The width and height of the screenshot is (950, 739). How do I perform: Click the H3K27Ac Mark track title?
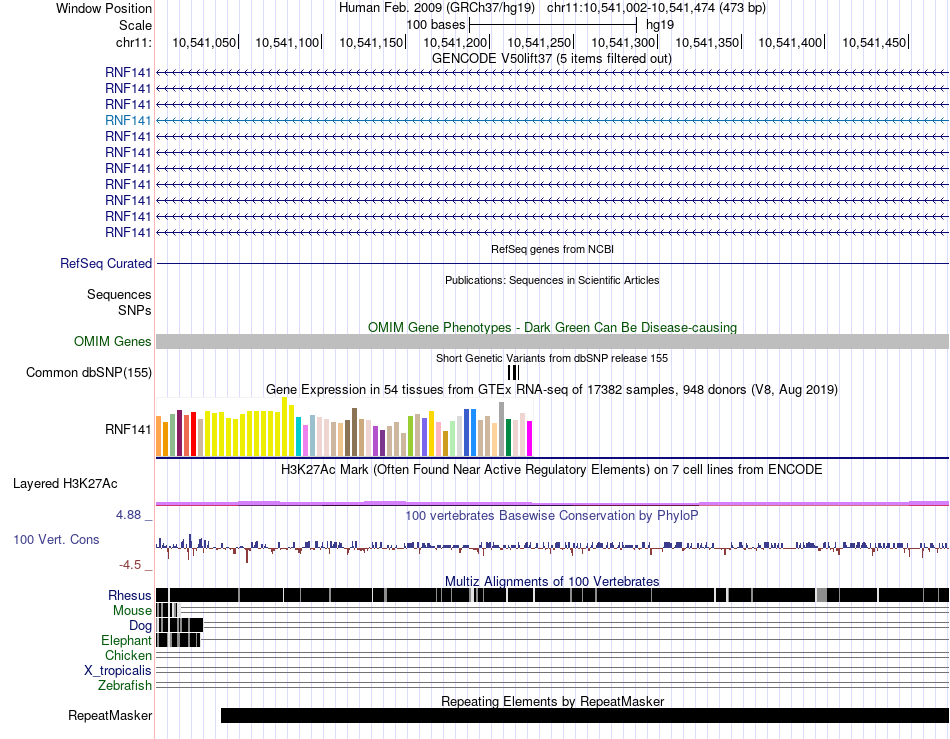coord(552,469)
